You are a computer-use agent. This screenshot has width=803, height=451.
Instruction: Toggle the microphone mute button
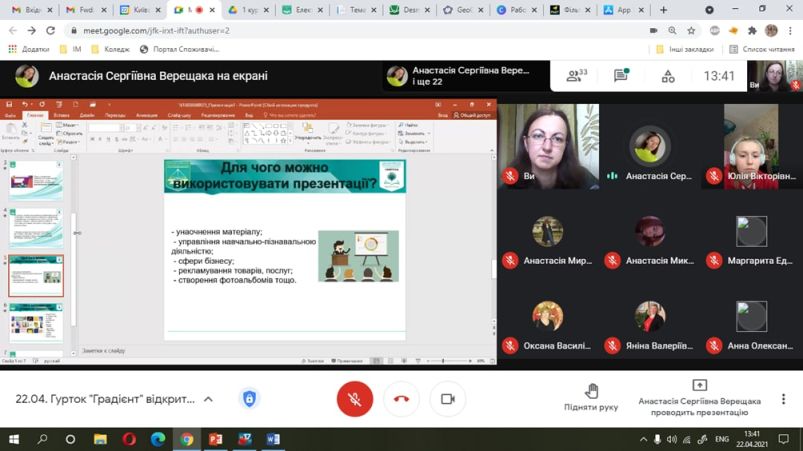point(354,399)
